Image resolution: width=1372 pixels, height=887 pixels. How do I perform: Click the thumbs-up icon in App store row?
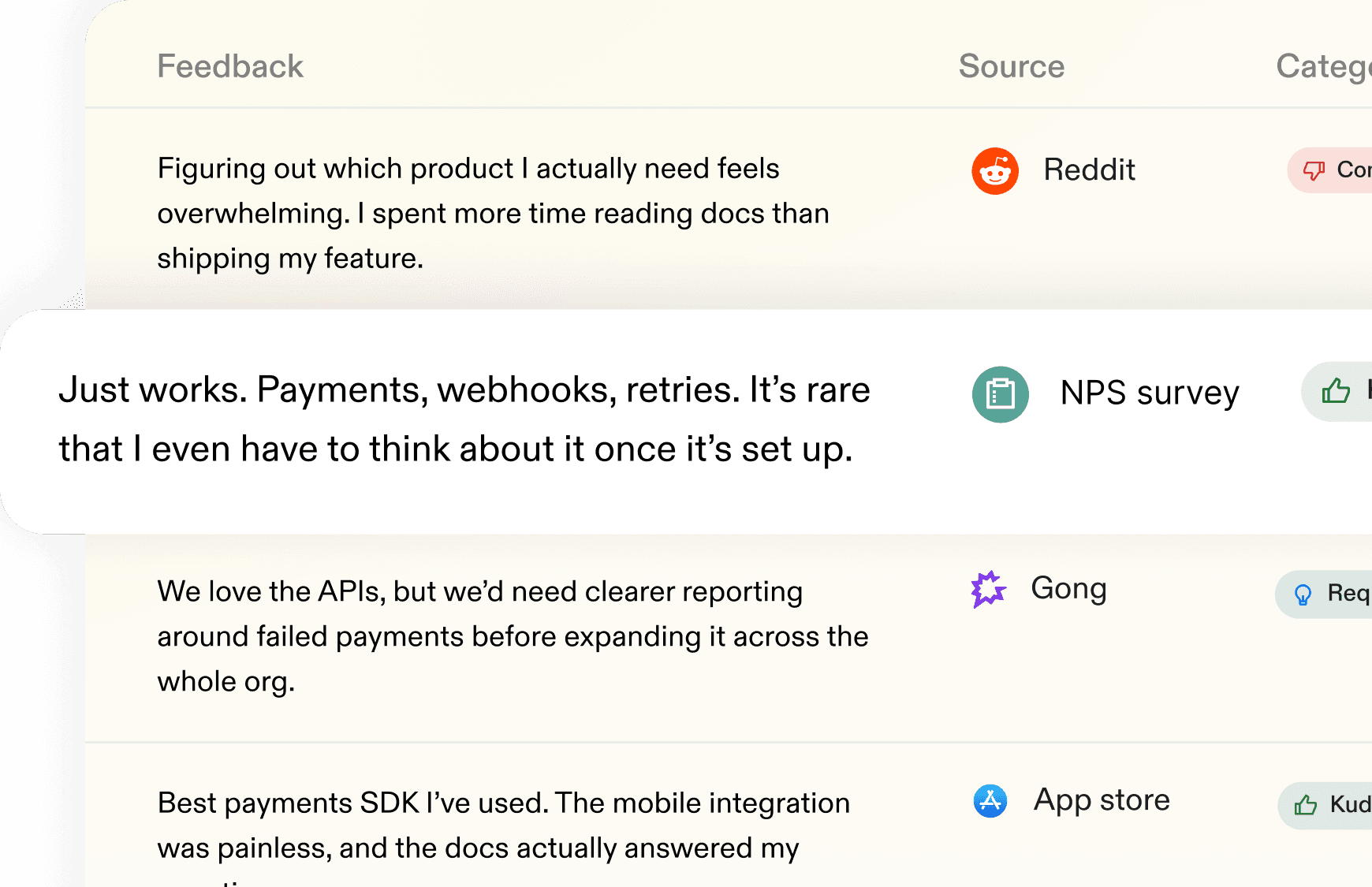click(x=1306, y=805)
